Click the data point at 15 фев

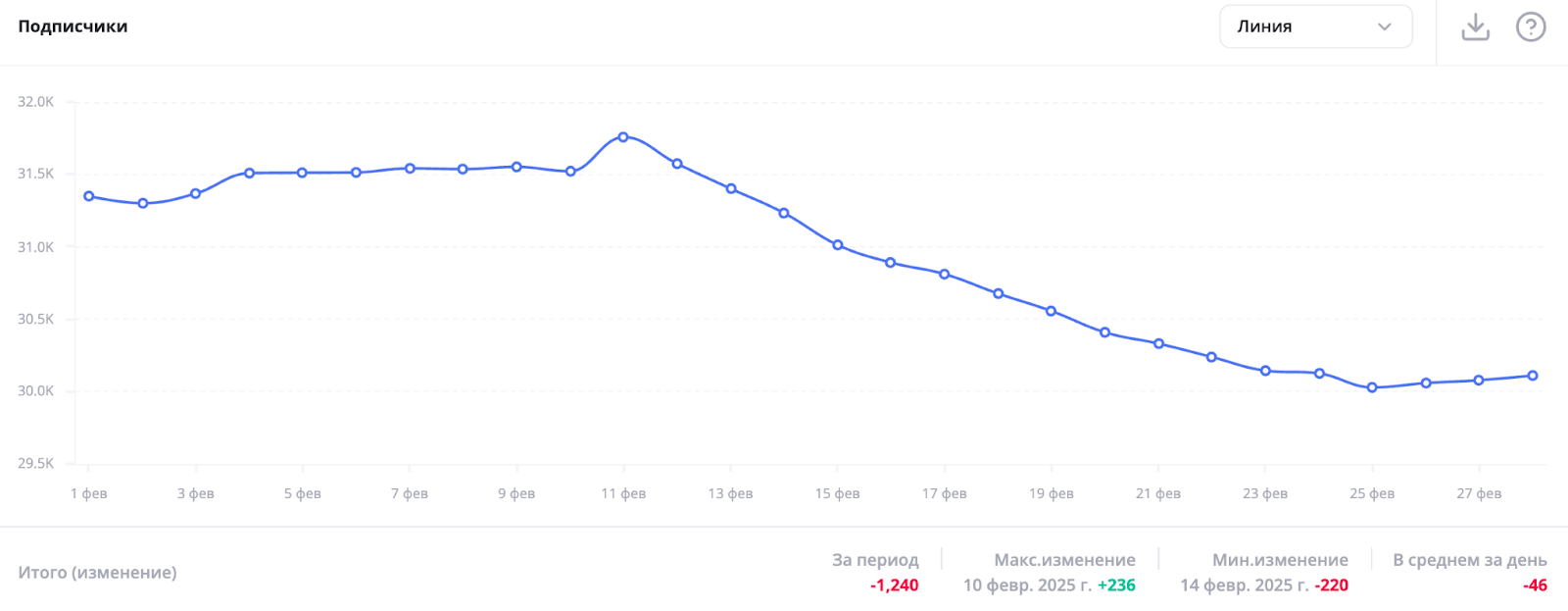coord(838,245)
